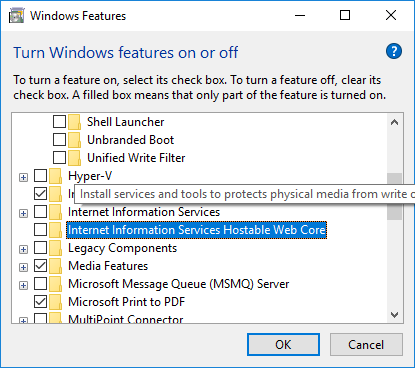Click the Unified Write Filter folder icon

point(74,158)
